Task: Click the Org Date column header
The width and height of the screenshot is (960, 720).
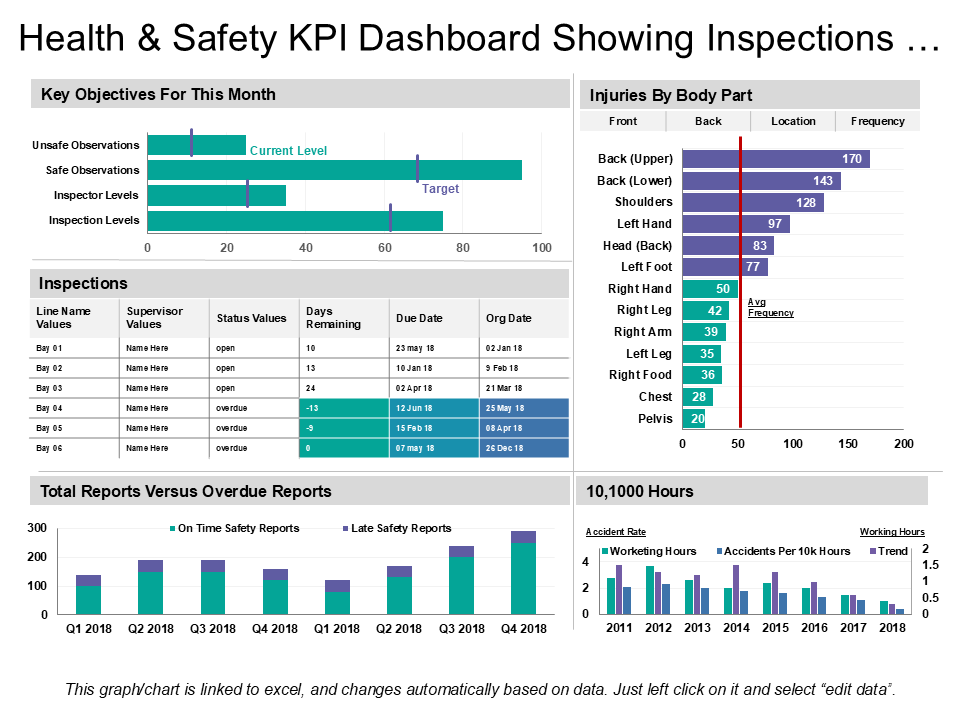Action: 524,318
